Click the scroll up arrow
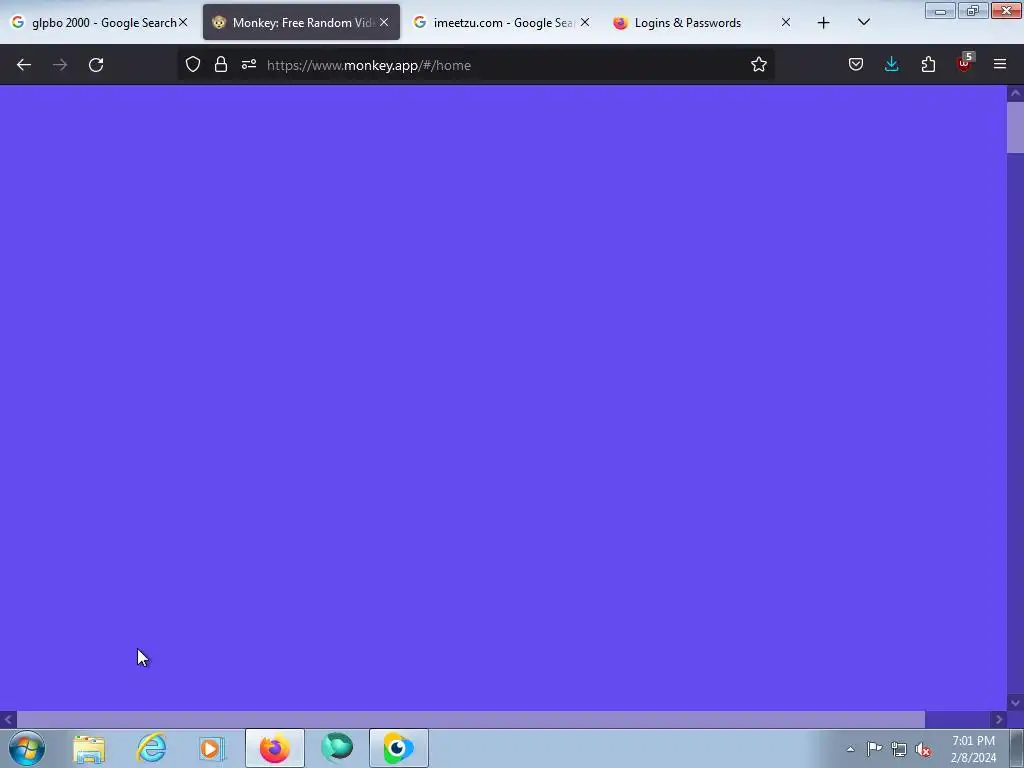Image resolution: width=1024 pixels, height=768 pixels. pos(1015,93)
